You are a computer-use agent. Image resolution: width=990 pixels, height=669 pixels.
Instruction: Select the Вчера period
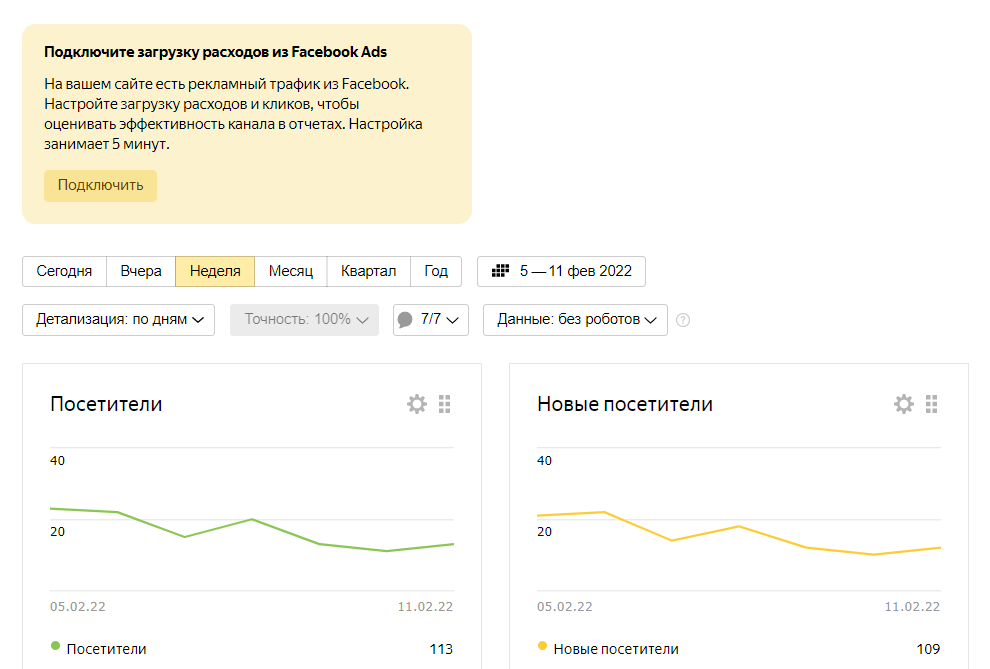pos(141,271)
